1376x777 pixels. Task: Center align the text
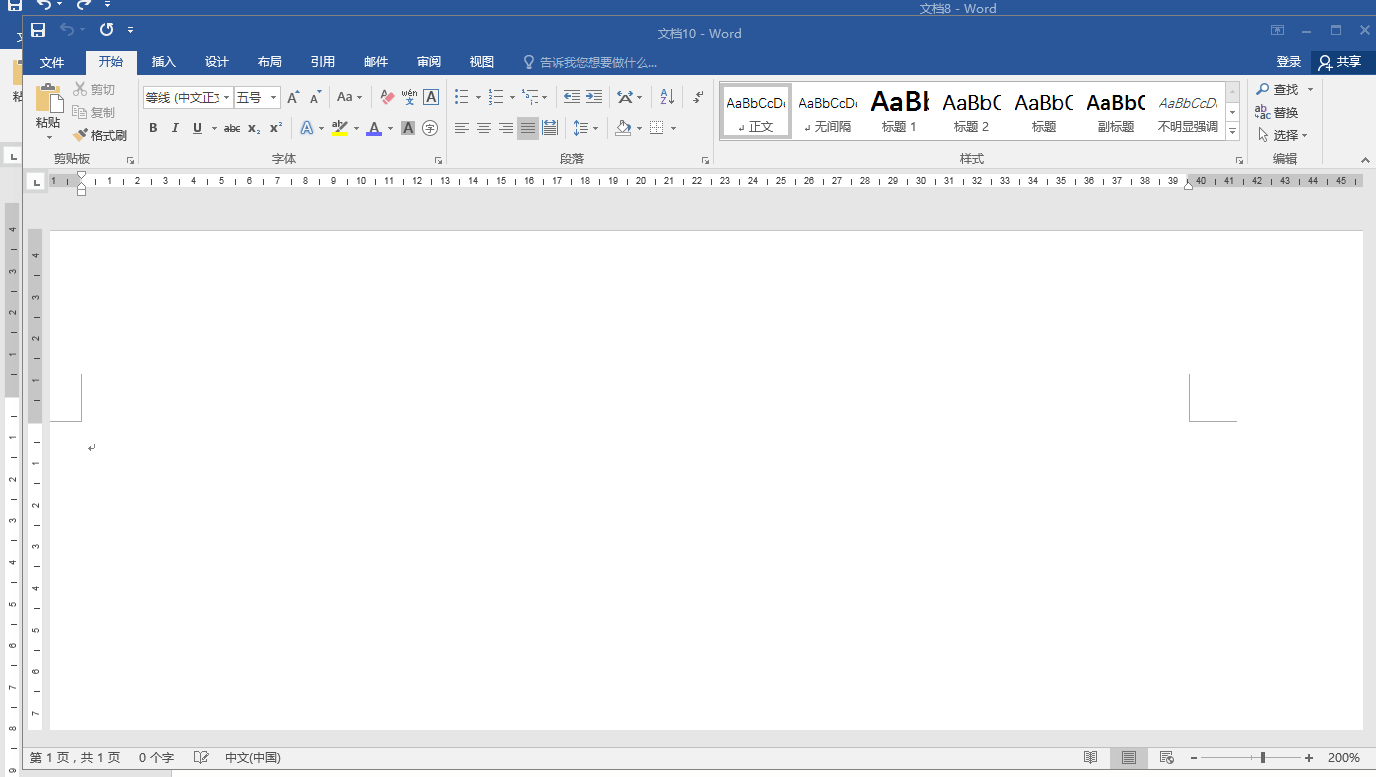click(483, 128)
